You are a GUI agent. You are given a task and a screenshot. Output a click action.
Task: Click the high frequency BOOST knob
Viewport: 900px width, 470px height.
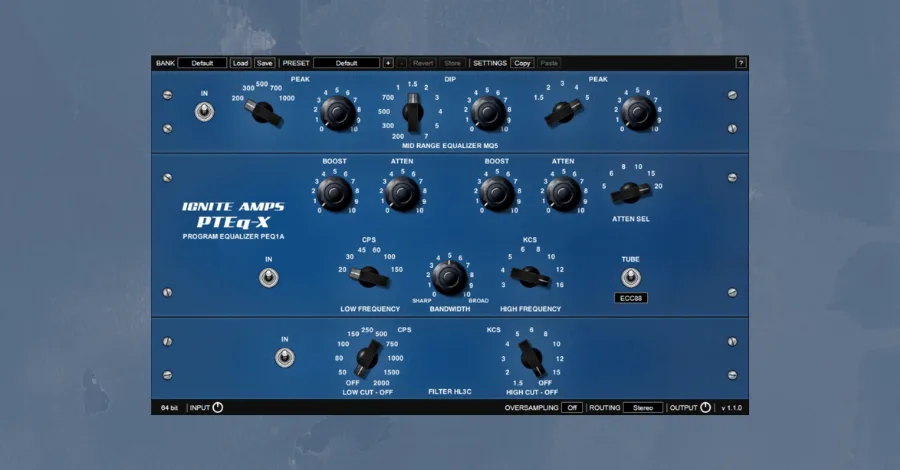(x=496, y=193)
